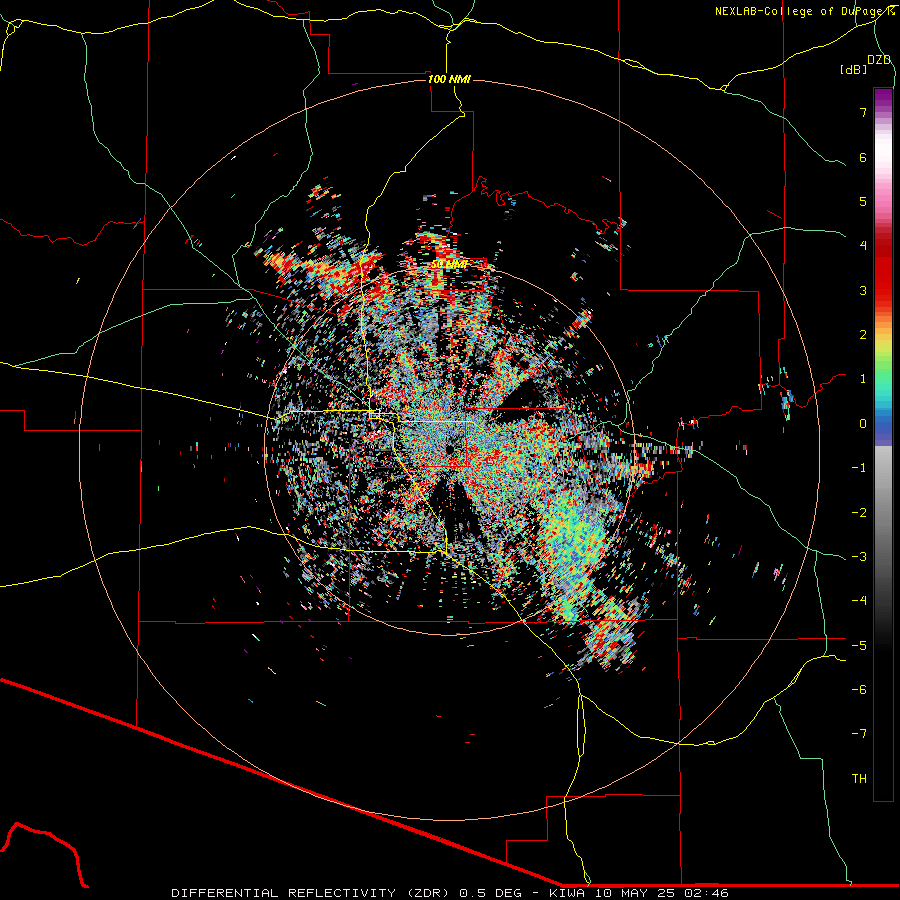Click the 1 value on the color scale

[863, 379]
